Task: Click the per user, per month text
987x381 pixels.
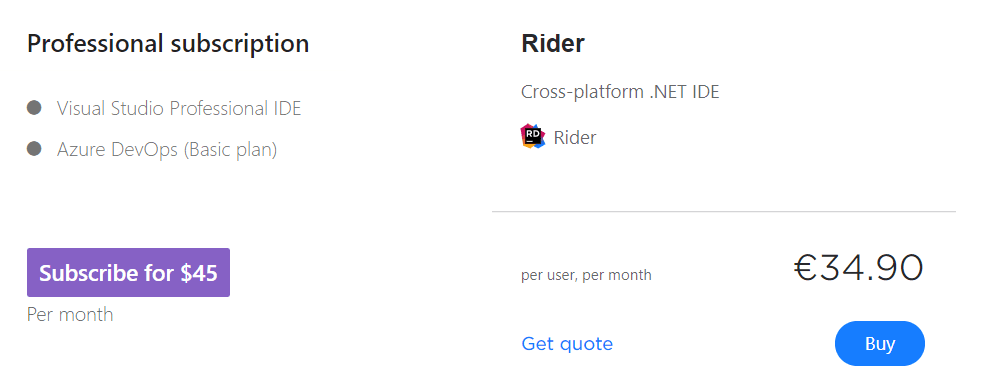Action: [x=586, y=275]
